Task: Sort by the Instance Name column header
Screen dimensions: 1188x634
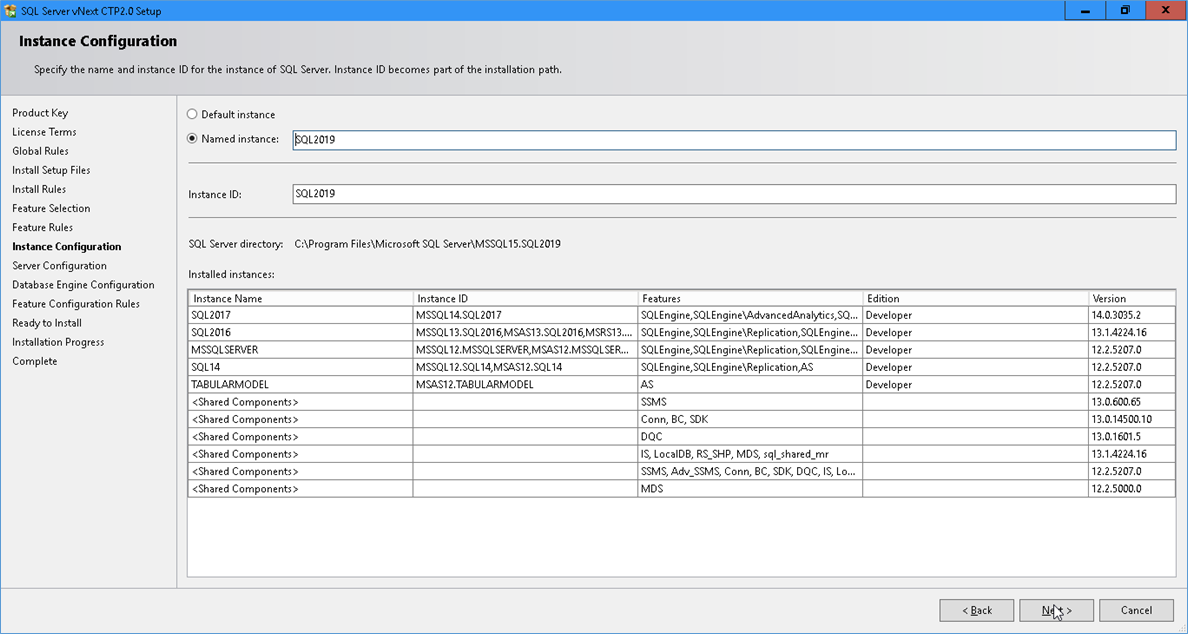Action: (x=301, y=298)
